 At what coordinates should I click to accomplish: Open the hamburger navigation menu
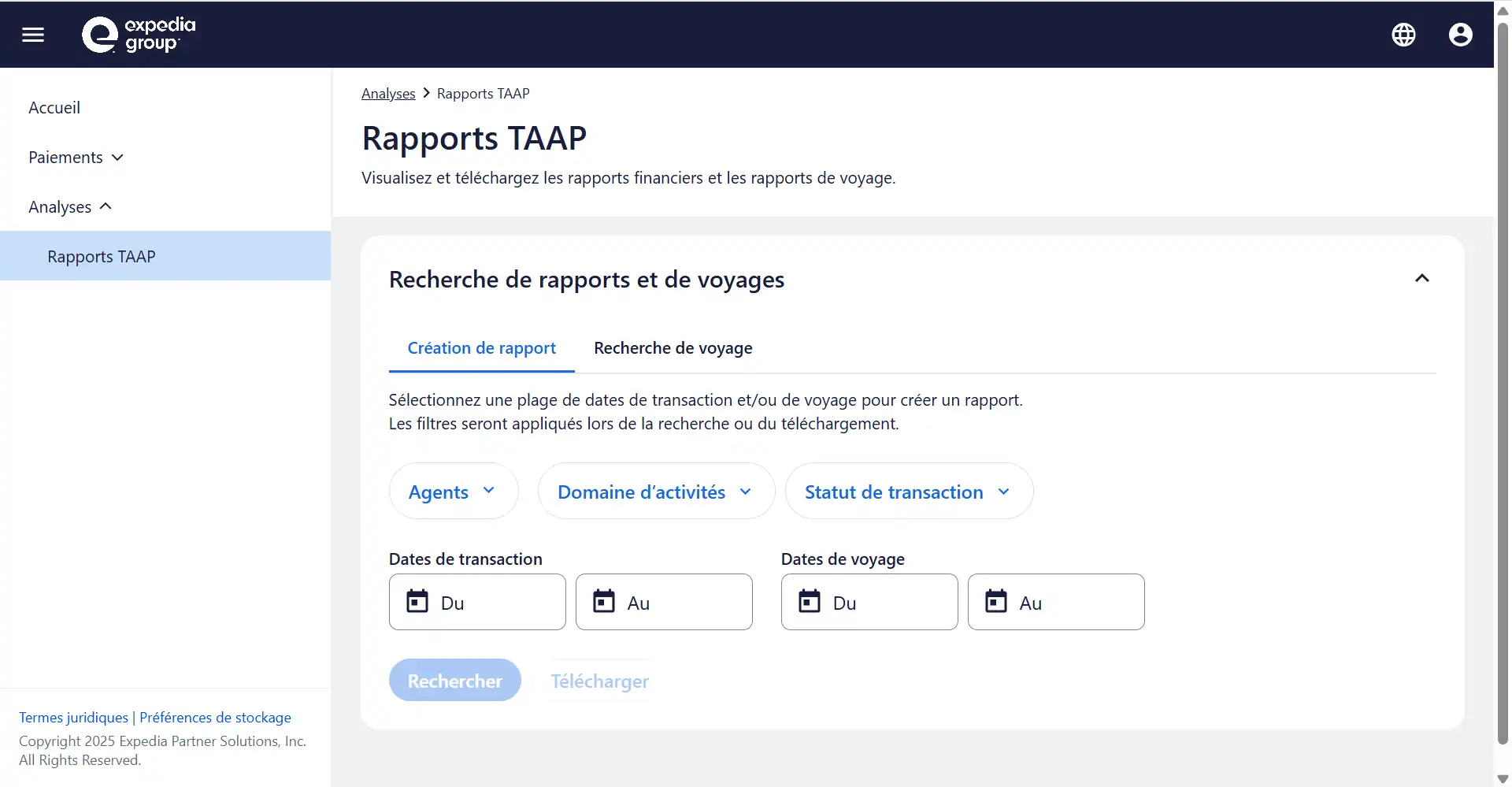point(33,35)
